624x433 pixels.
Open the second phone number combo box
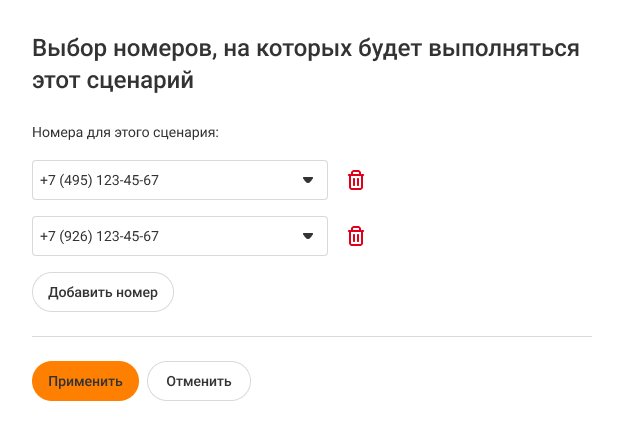pyautogui.click(x=180, y=236)
